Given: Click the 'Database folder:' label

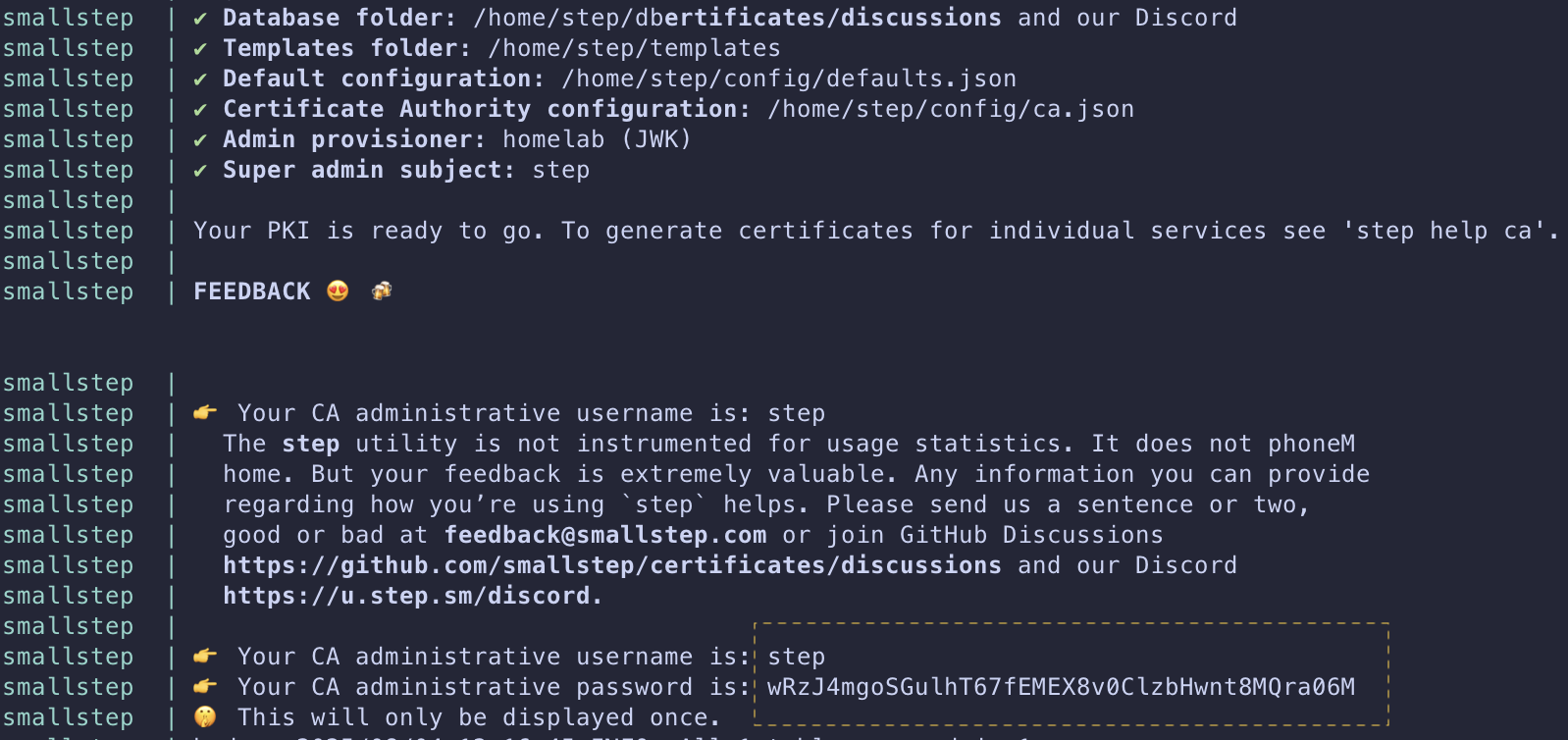Looking at the screenshot, I should pos(340,18).
